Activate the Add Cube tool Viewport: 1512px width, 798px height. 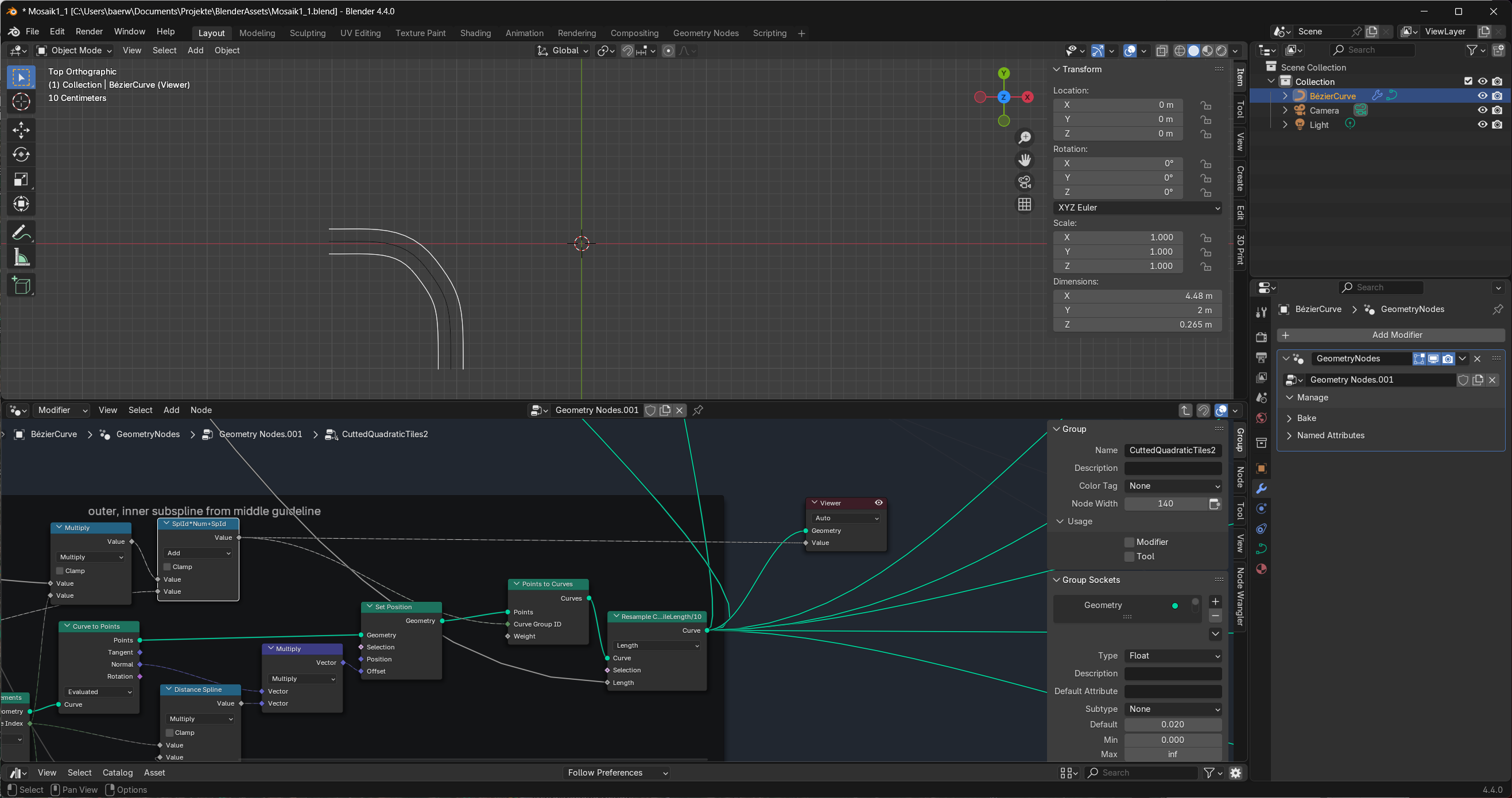click(x=21, y=286)
